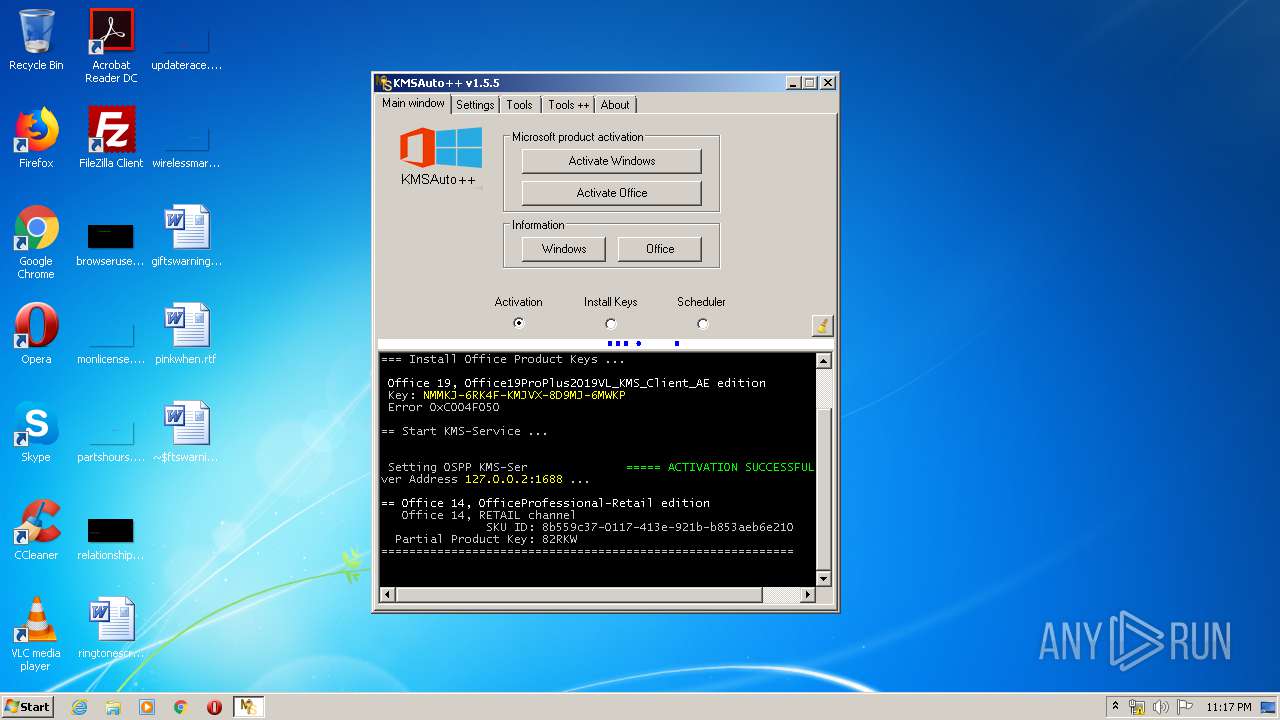Click the Office information button
Image resolution: width=1280 pixels, height=720 pixels.
(660, 249)
